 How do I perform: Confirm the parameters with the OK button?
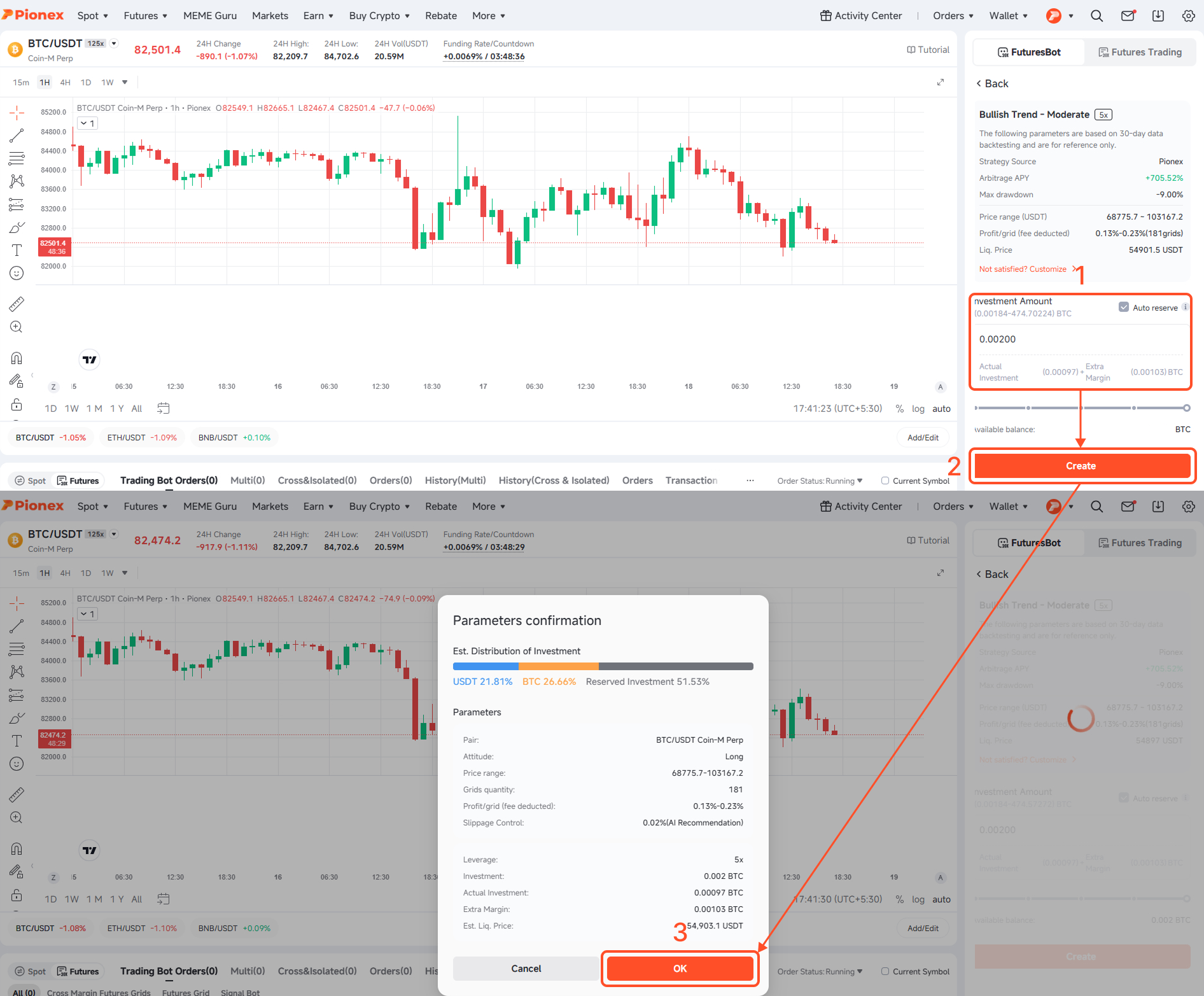(x=680, y=969)
